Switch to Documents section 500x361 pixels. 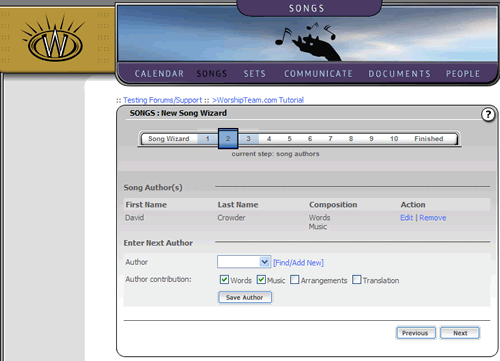click(399, 74)
